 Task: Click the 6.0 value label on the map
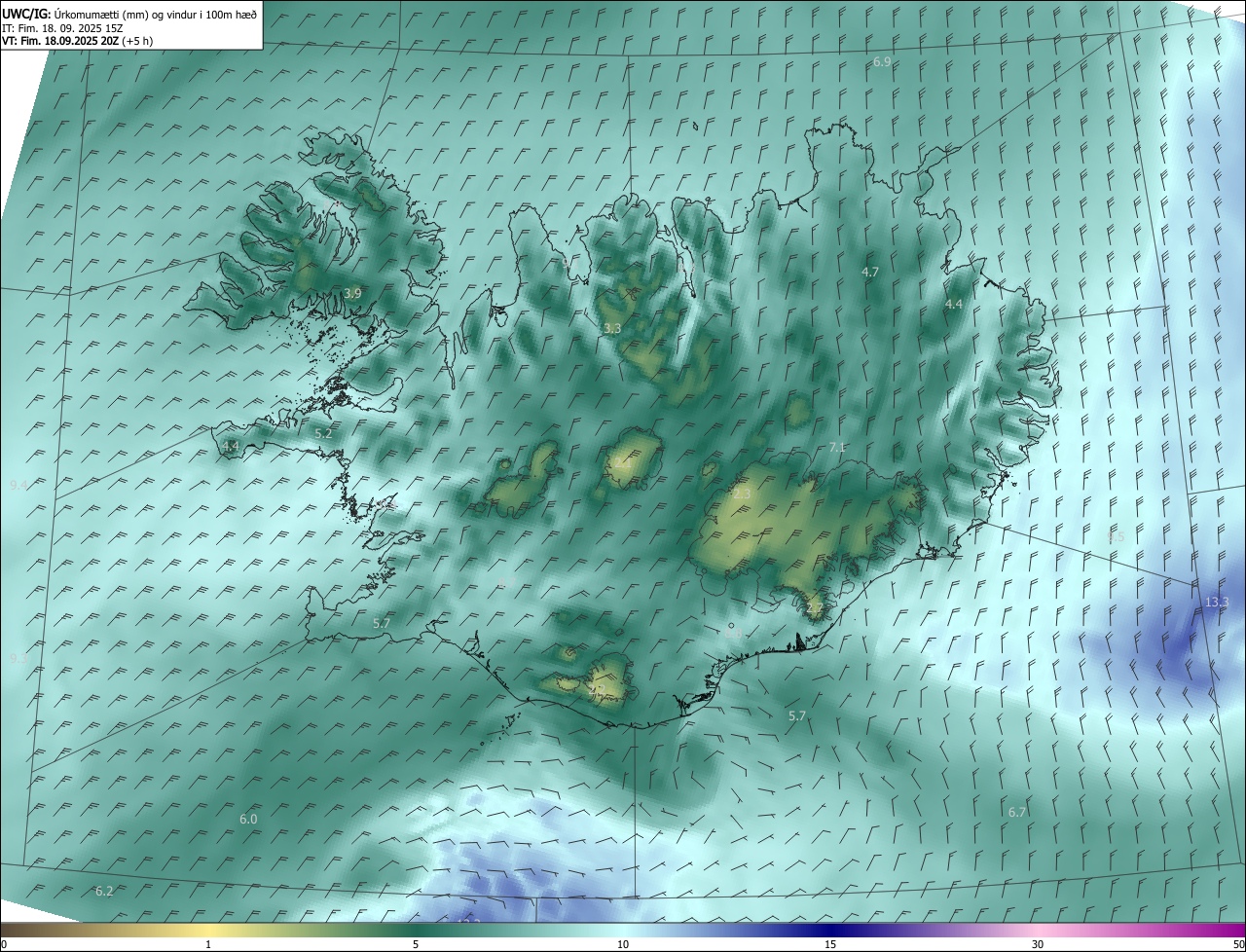click(x=248, y=820)
